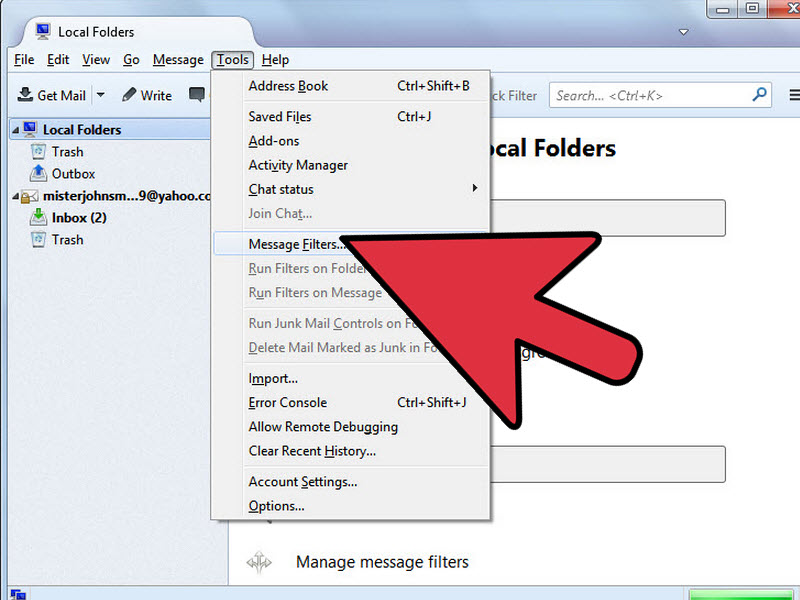This screenshot has height=600, width=800.
Task: Click the Chat speech bubble icon
Action: tap(197, 94)
